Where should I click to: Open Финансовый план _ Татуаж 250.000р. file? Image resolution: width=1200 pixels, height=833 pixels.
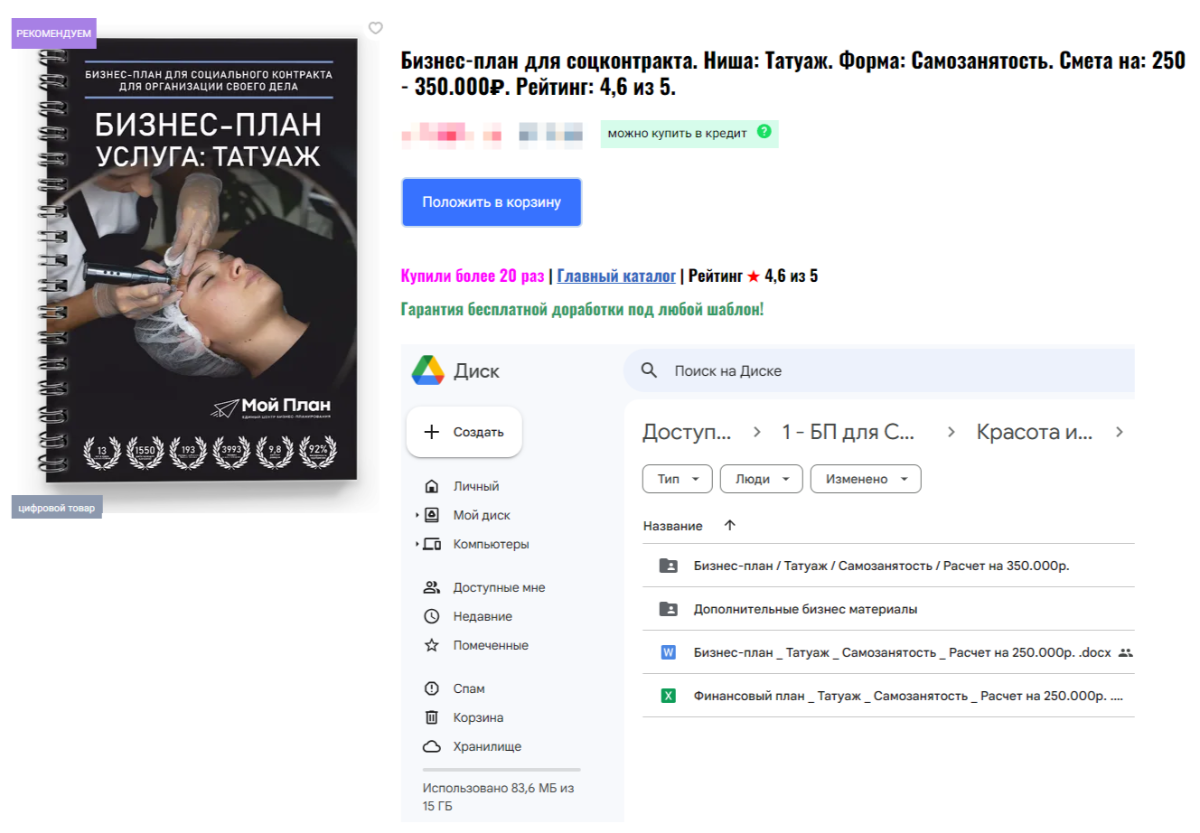(888, 696)
